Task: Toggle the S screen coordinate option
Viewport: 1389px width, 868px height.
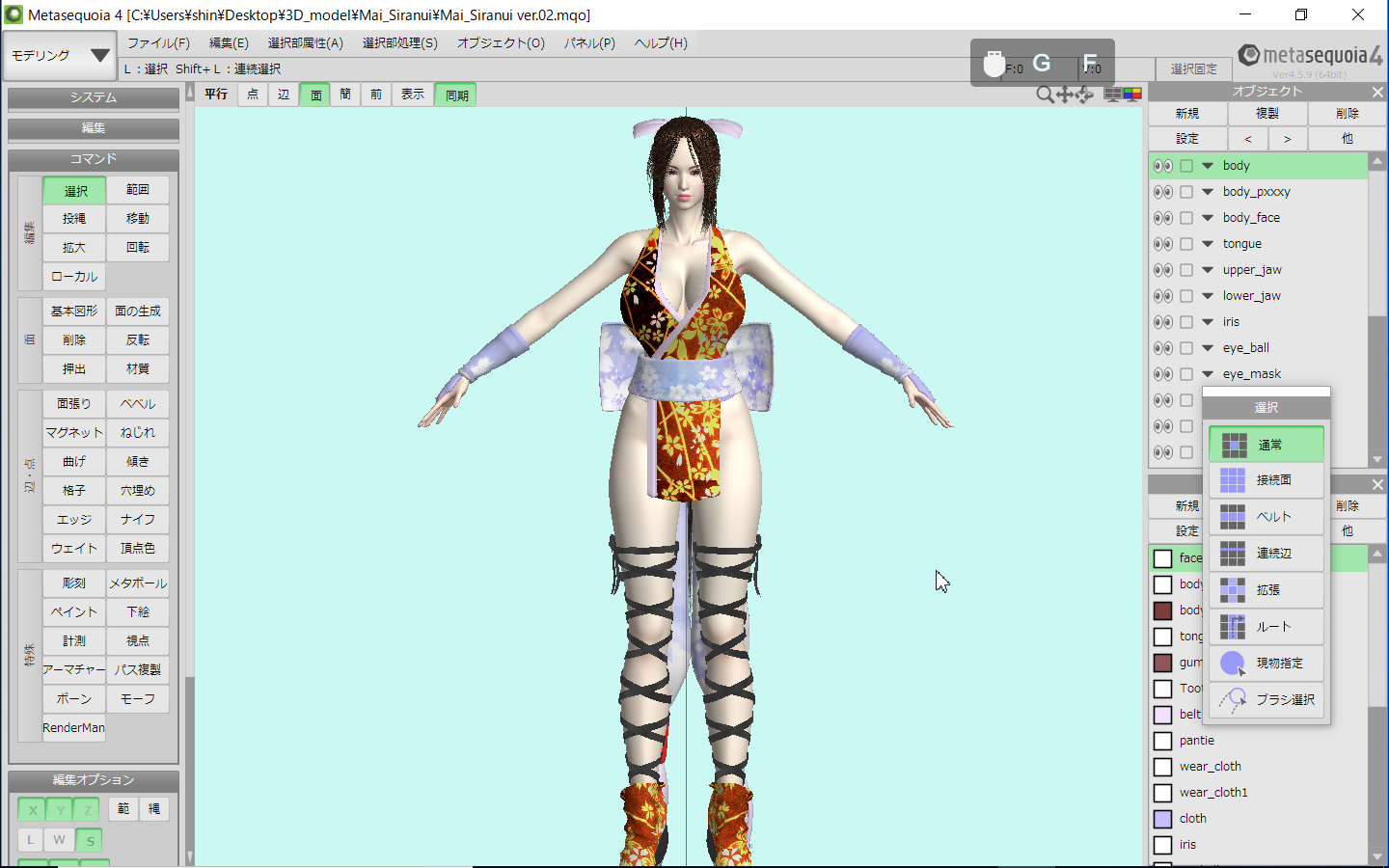Action: point(90,840)
